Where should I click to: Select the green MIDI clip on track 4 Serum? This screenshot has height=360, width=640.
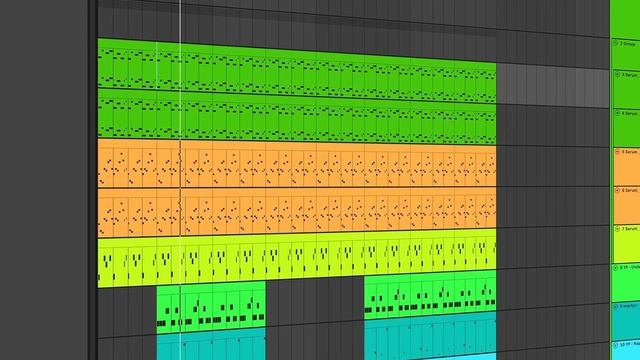point(297,116)
